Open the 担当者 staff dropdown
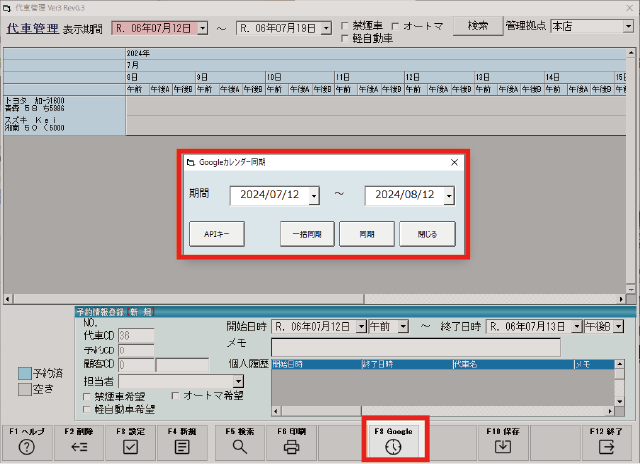This screenshot has height=464, width=640. click(x=238, y=382)
